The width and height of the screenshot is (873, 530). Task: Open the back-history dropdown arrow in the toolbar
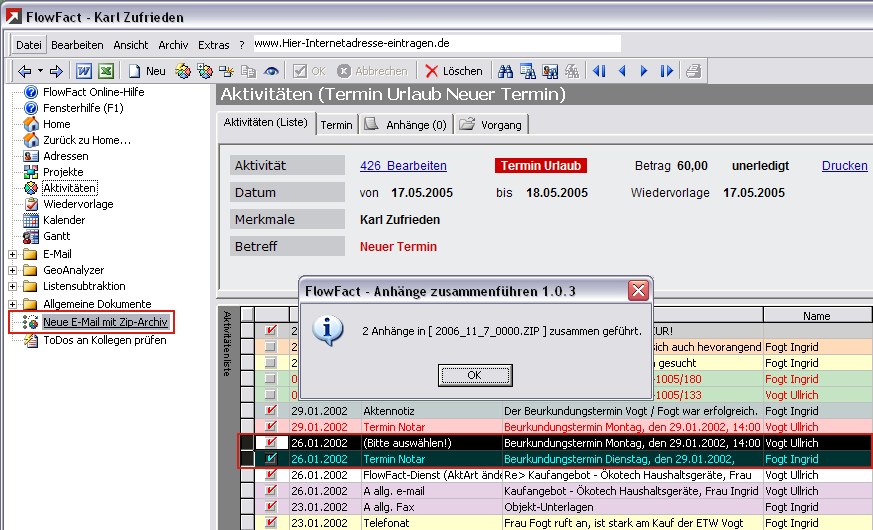[x=40, y=71]
